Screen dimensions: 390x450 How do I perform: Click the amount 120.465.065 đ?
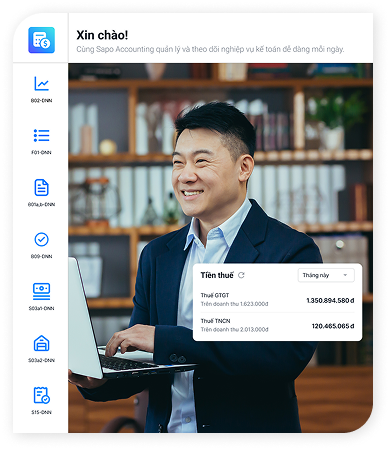click(333, 326)
